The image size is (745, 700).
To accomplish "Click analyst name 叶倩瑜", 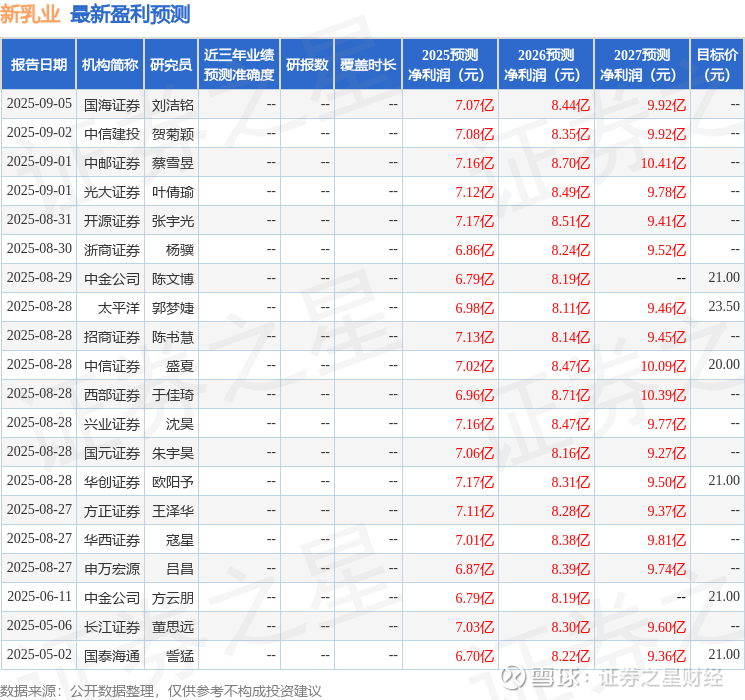I will click(x=173, y=192).
